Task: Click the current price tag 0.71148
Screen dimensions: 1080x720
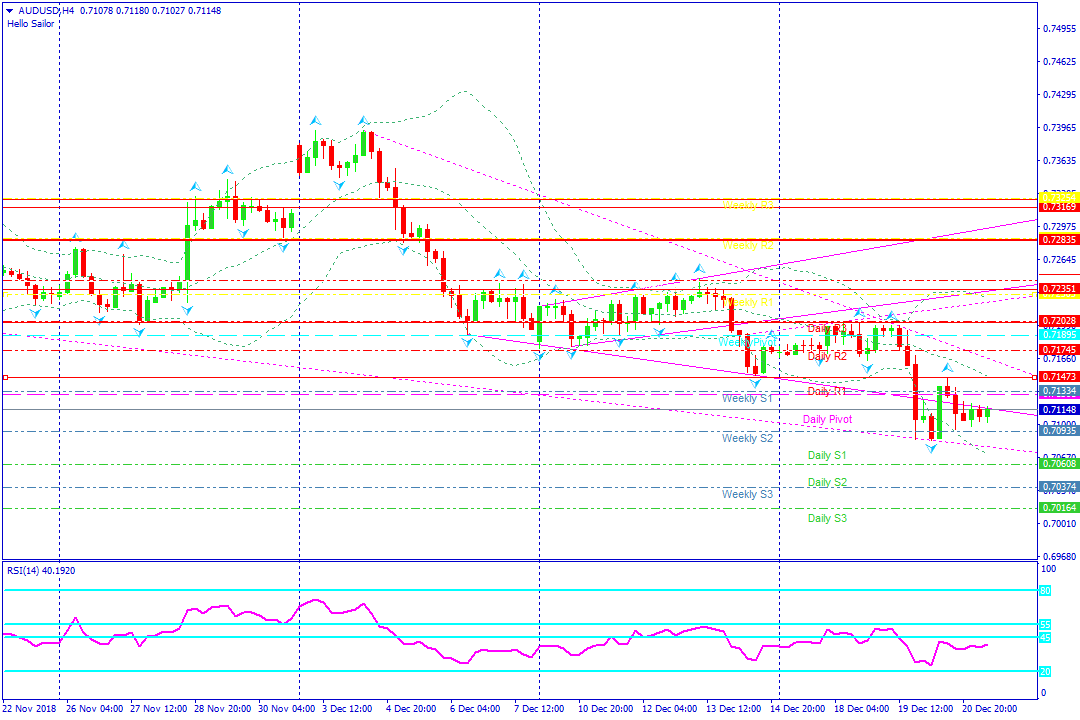Action: click(x=1059, y=410)
